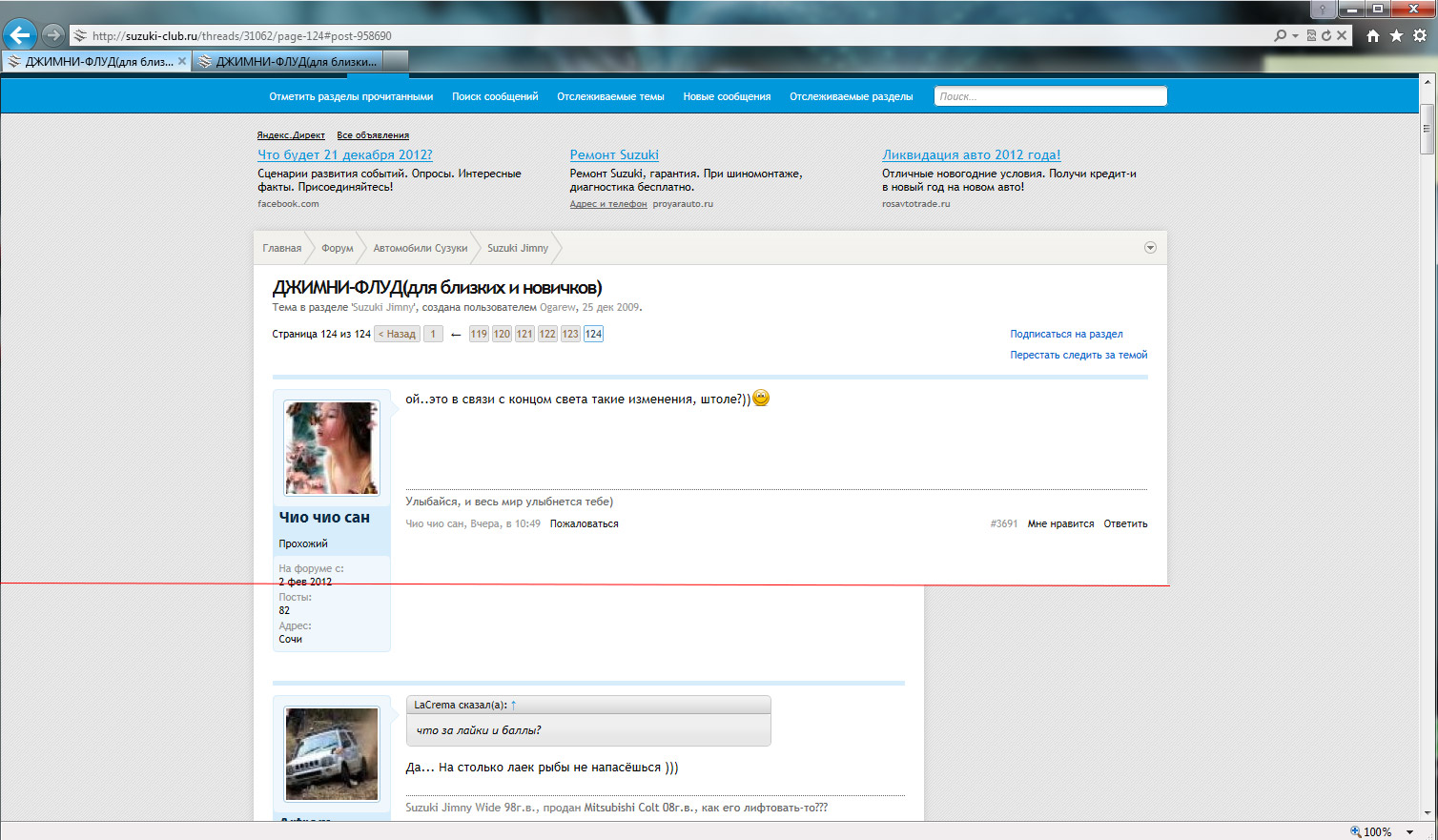1438x840 pixels.
Task: Click the Refresh page icon
Action: tap(1326, 35)
